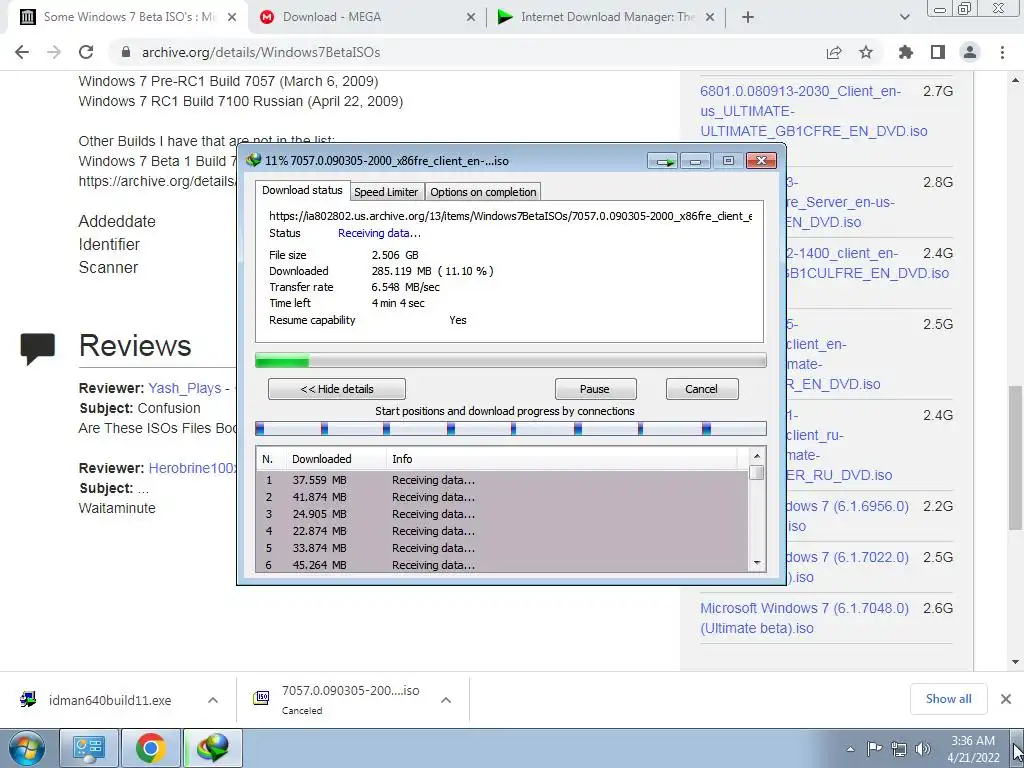Select connection row 2 with 41.874 MB

pos(503,497)
